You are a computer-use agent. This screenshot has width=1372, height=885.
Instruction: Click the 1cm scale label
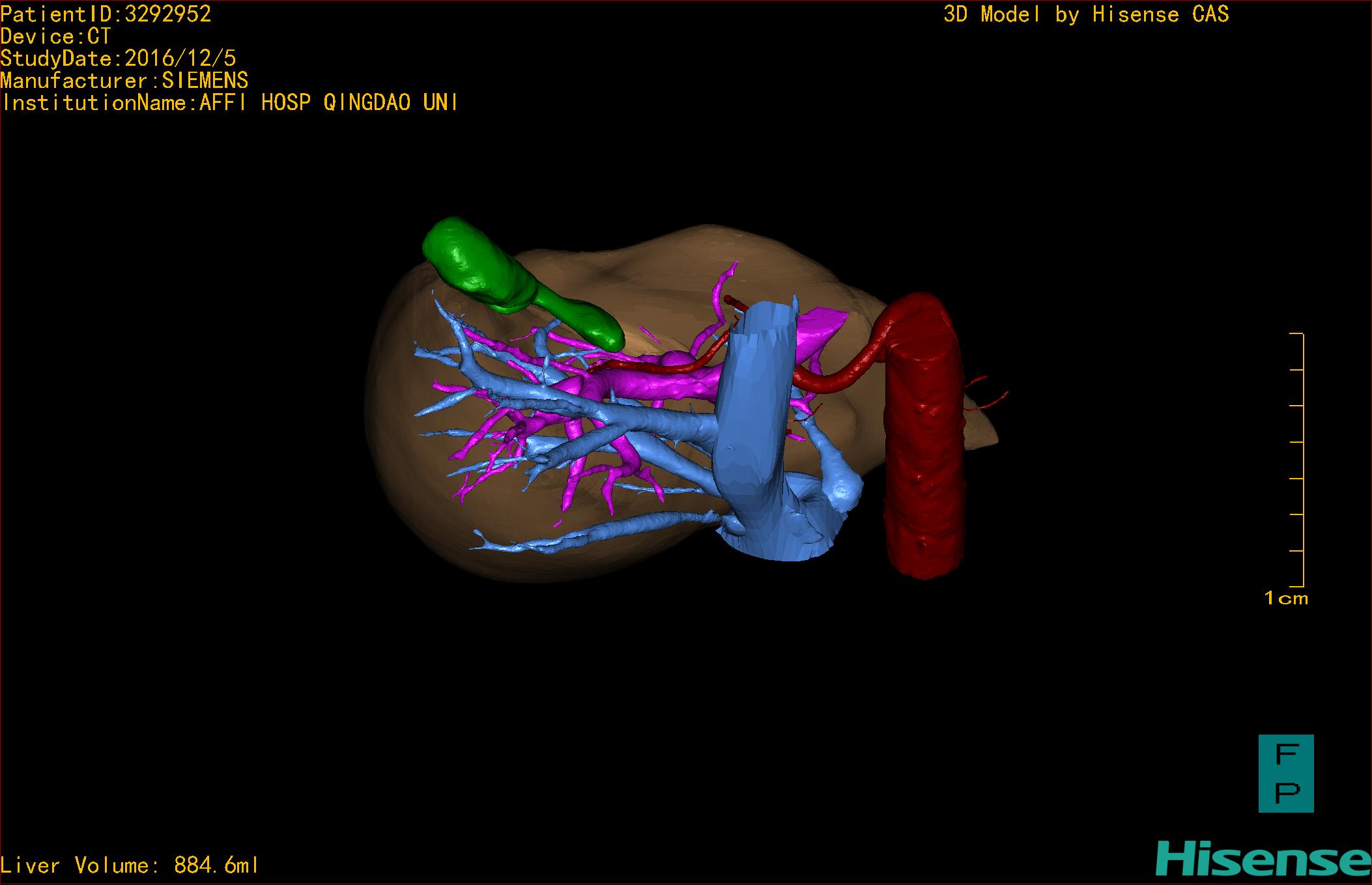coord(1286,598)
